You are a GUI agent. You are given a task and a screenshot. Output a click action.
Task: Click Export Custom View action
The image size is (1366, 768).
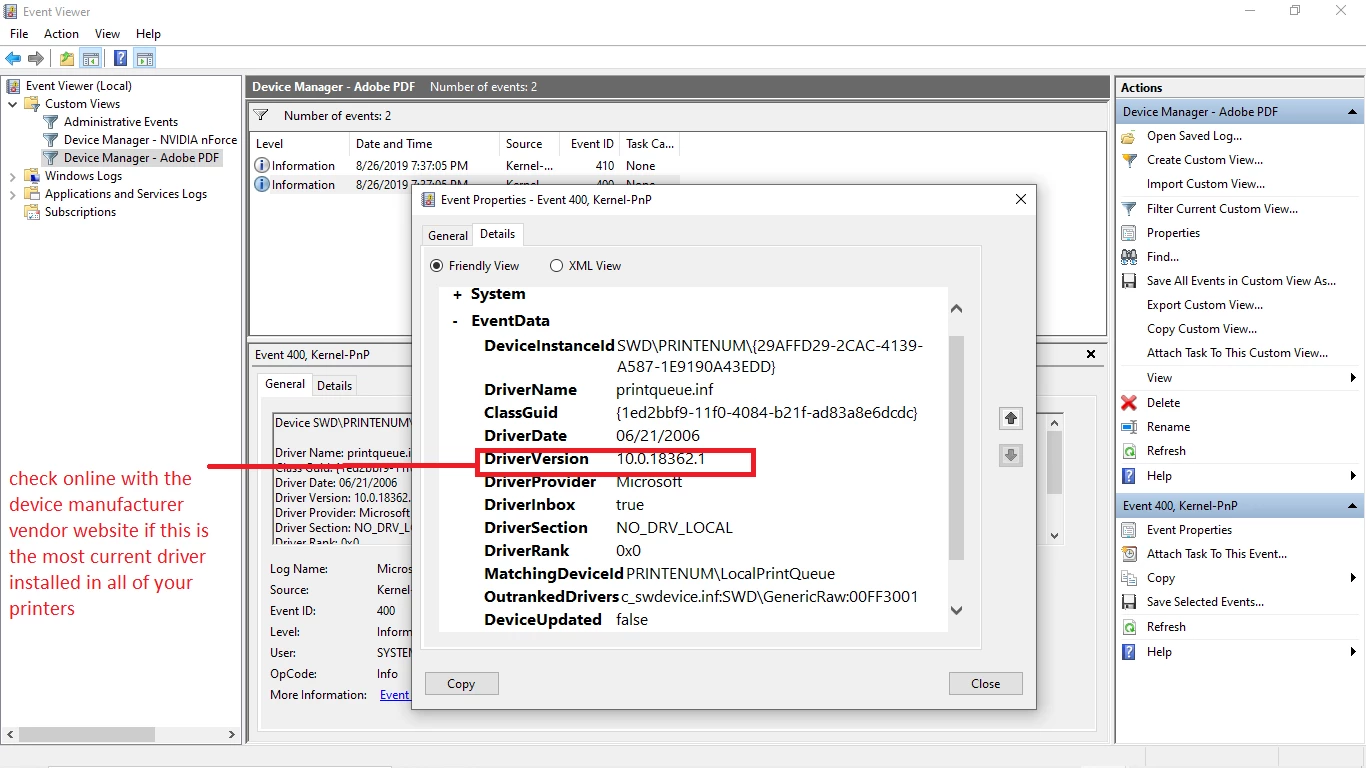(1204, 305)
